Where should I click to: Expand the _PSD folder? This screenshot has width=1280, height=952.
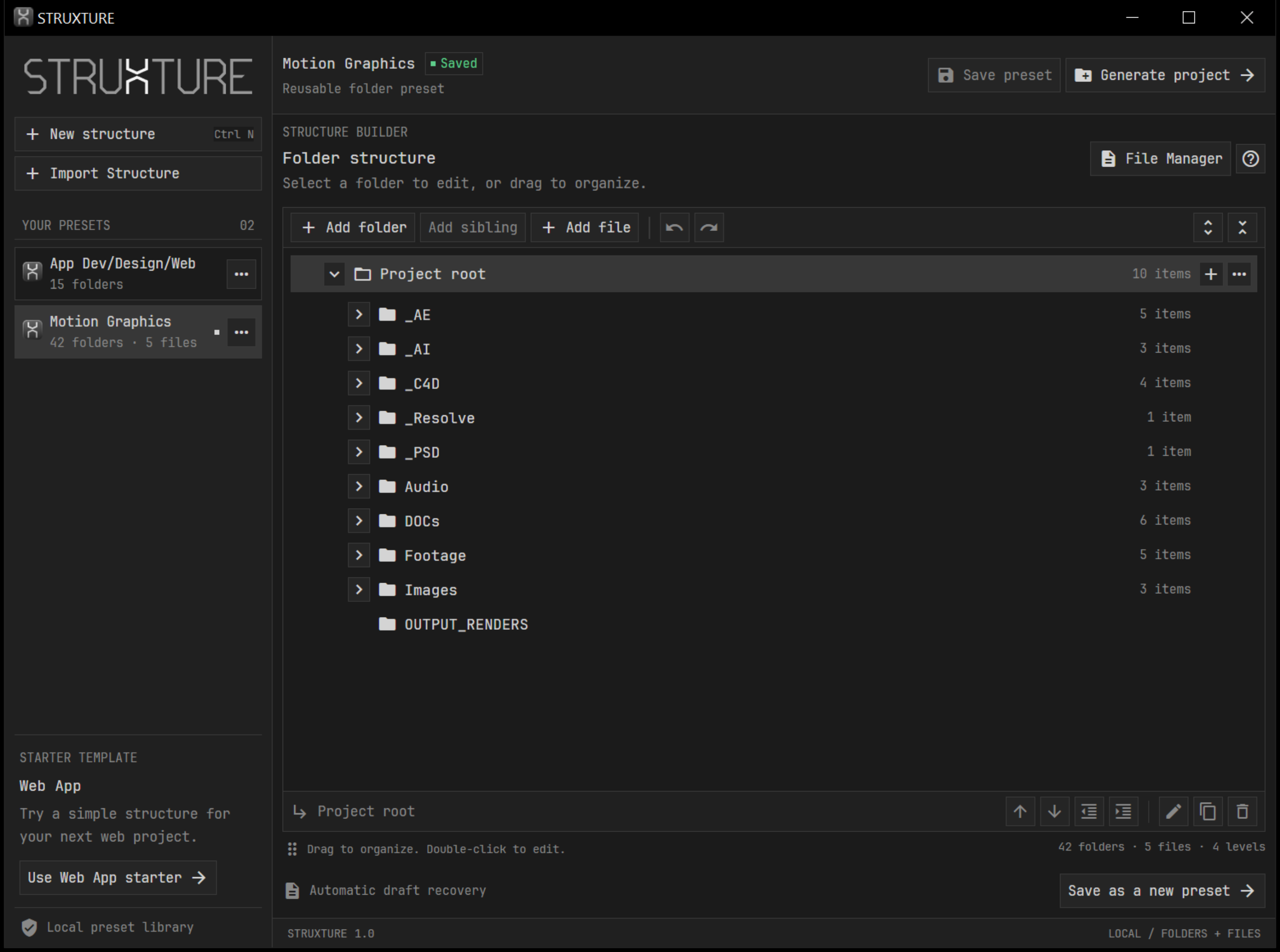pos(358,452)
